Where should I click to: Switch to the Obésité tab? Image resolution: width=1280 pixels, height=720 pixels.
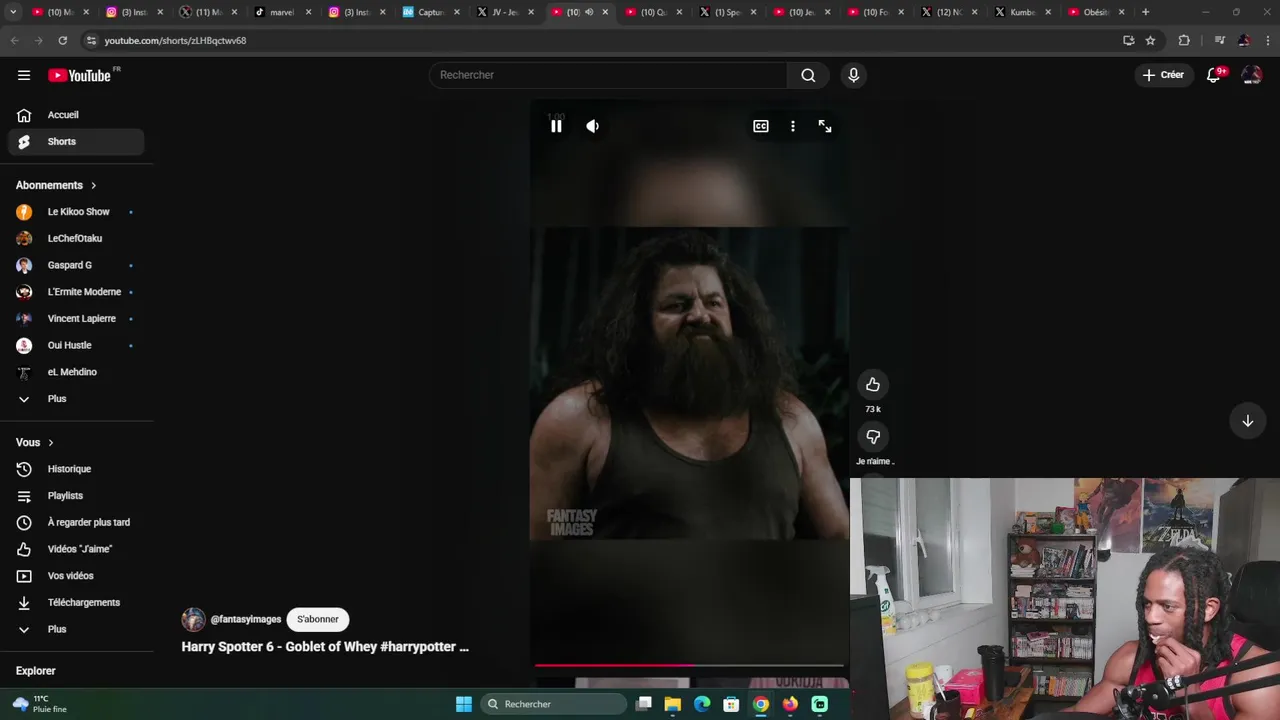pos(1097,12)
